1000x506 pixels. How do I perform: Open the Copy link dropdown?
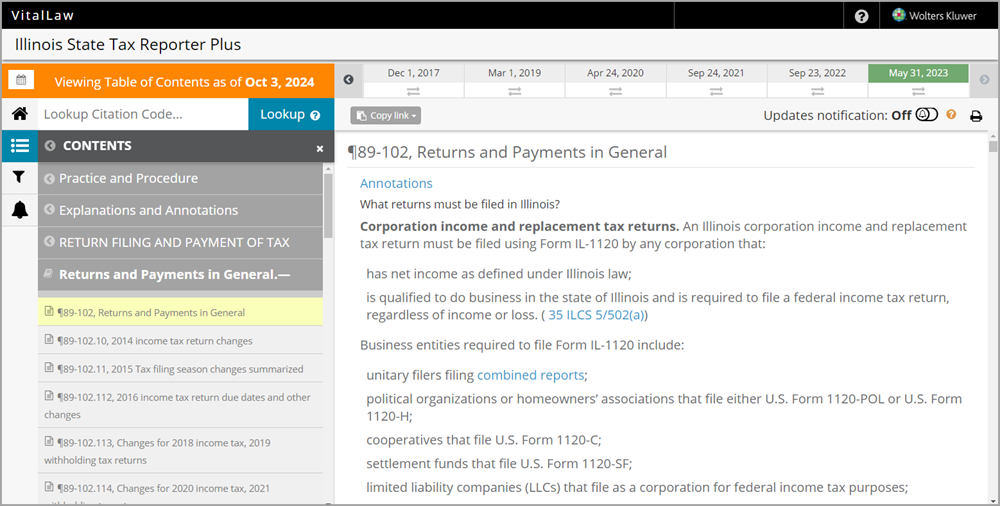coord(385,115)
